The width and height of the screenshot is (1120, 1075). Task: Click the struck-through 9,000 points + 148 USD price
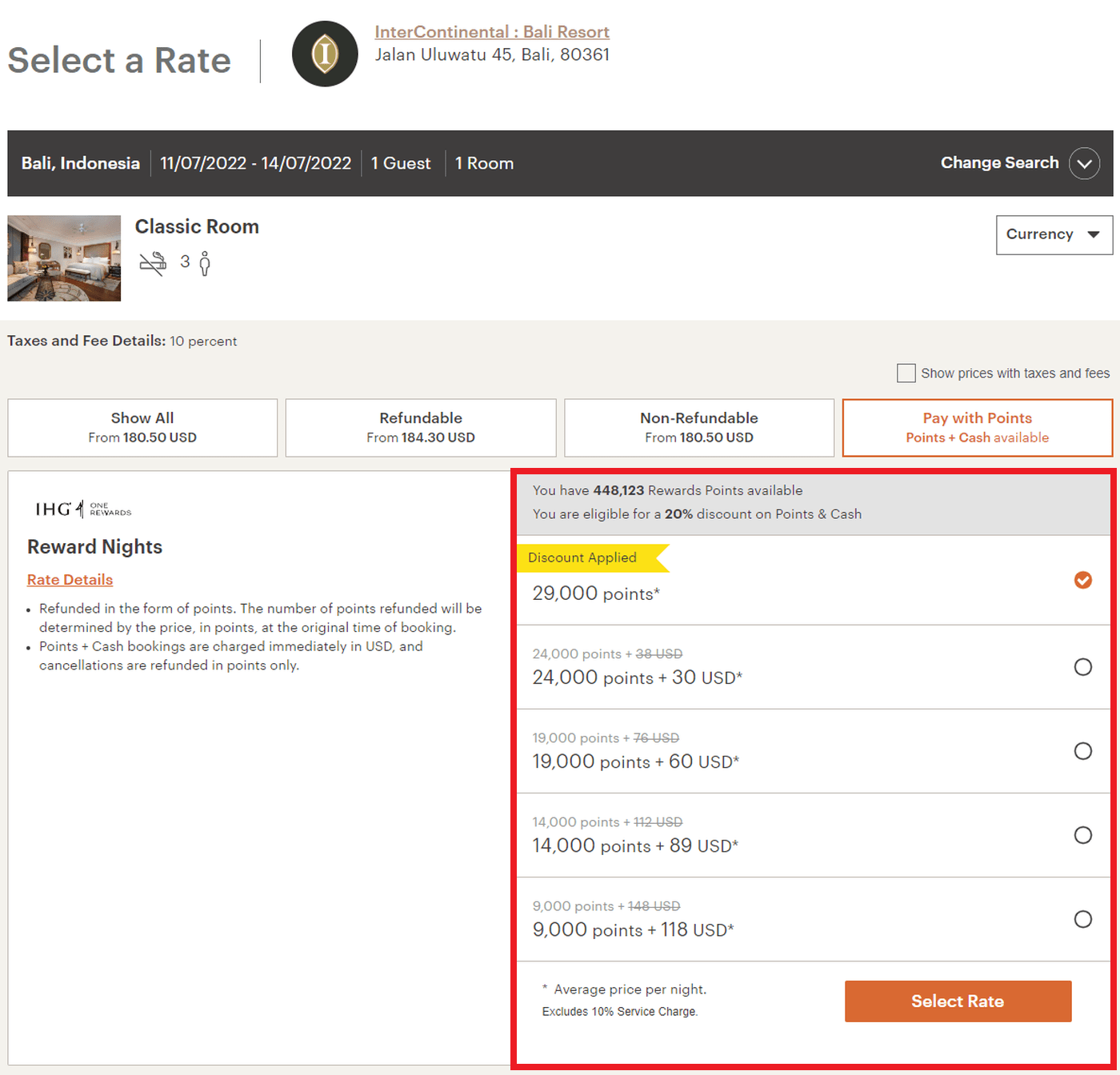point(606,906)
